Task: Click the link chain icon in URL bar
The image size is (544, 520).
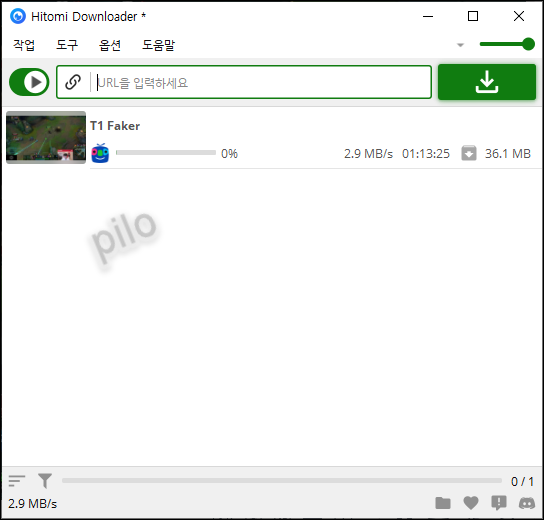Action: (x=73, y=82)
